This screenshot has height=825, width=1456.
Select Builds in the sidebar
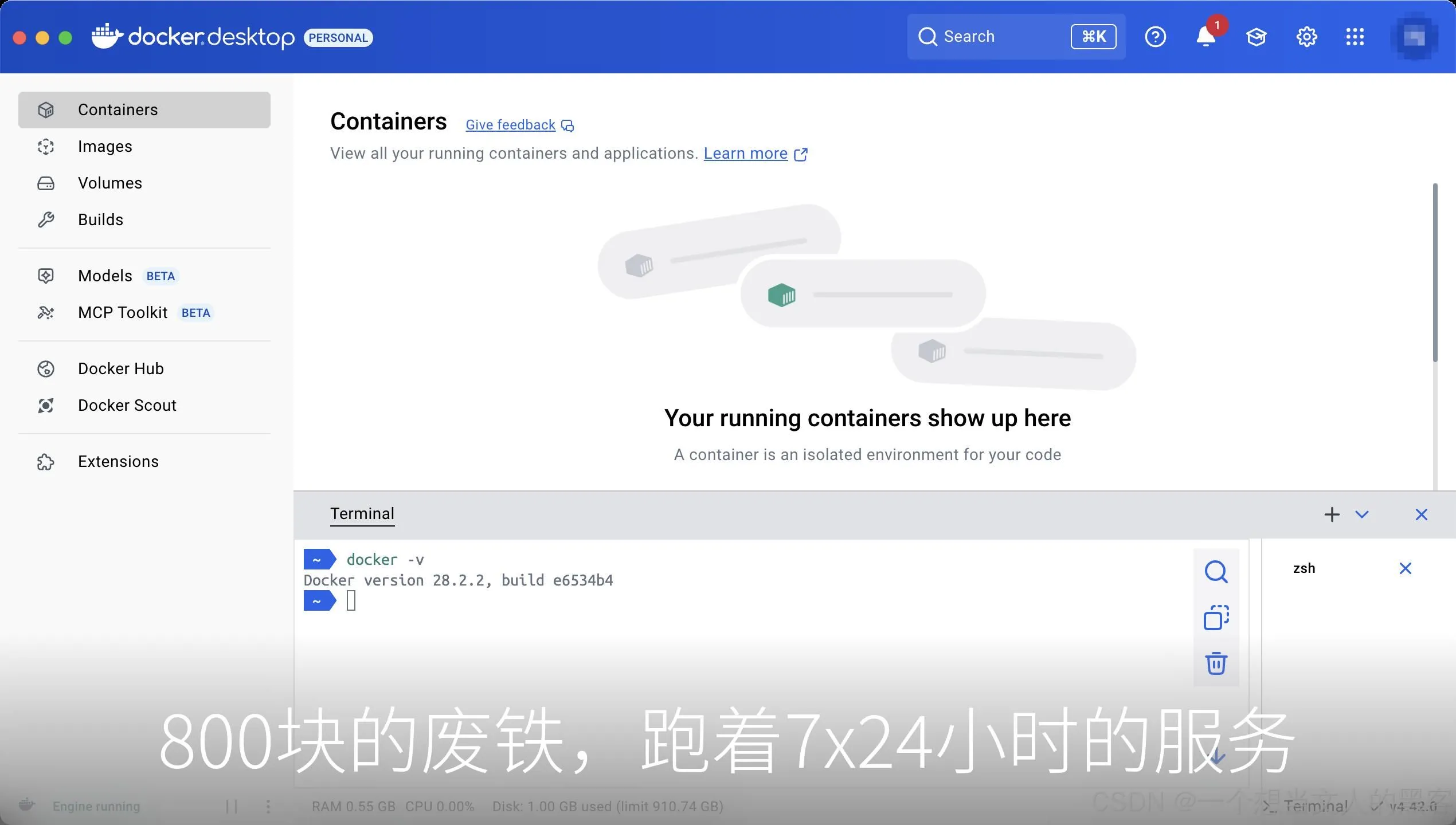click(x=144, y=219)
